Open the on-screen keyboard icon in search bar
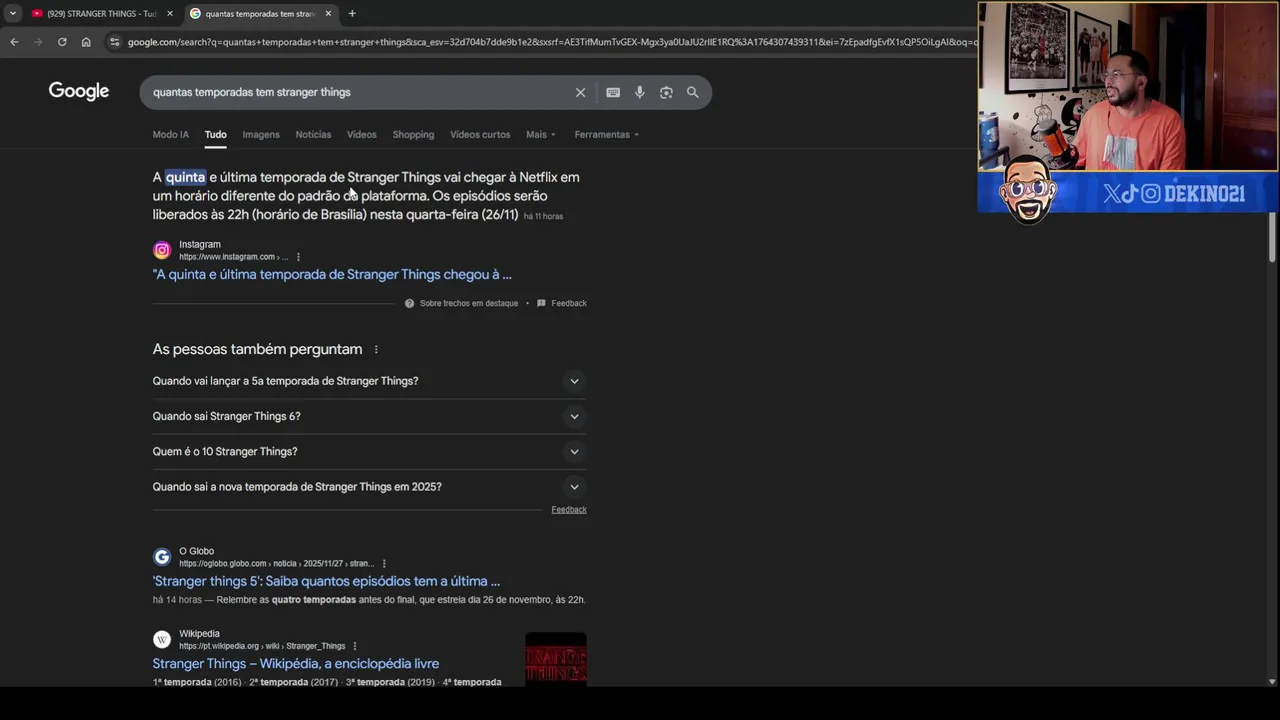Screen dimensions: 1280x720 (x=613, y=92)
